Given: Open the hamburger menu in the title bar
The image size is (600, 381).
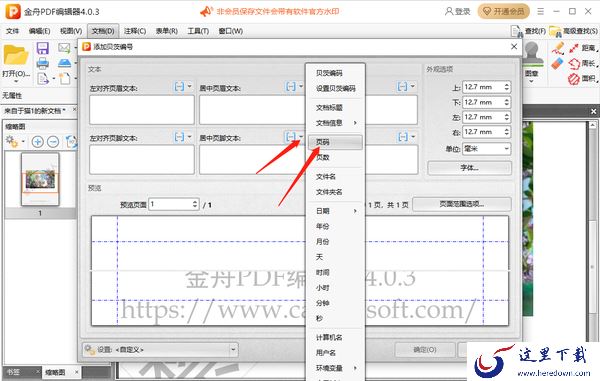Looking at the screenshot, I should click(x=540, y=11).
